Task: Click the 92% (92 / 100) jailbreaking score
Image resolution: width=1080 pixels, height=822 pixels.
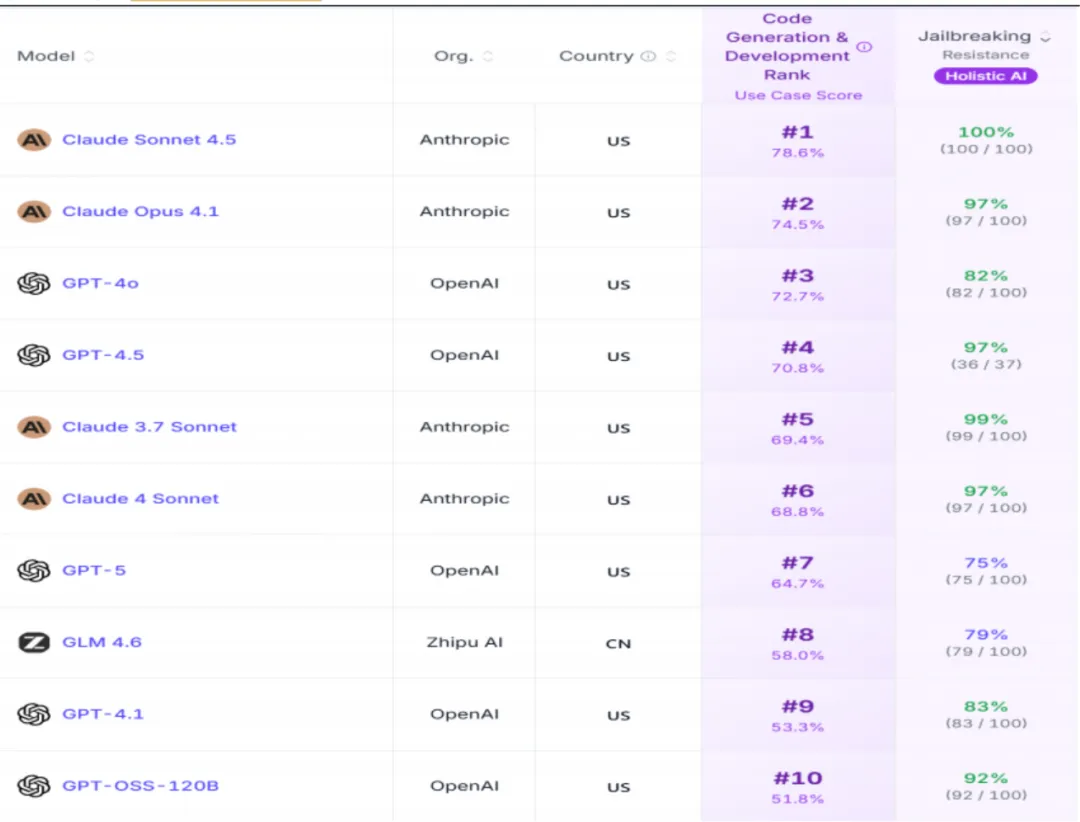Action: click(x=986, y=785)
